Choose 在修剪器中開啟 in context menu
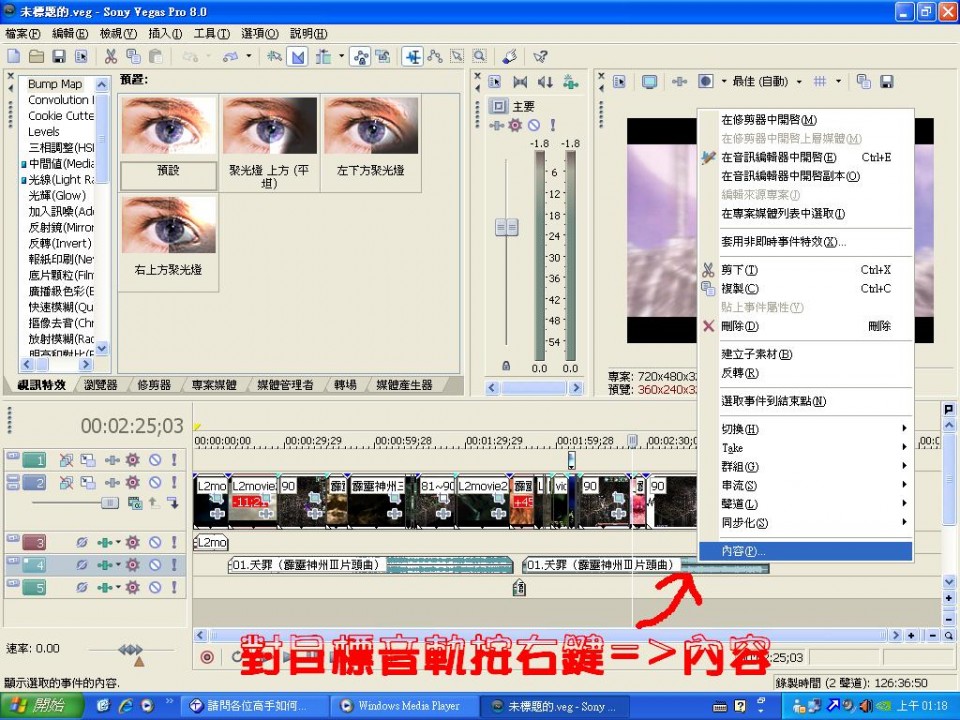Viewport: 960px width, 720px height. (x=806, y=120)
